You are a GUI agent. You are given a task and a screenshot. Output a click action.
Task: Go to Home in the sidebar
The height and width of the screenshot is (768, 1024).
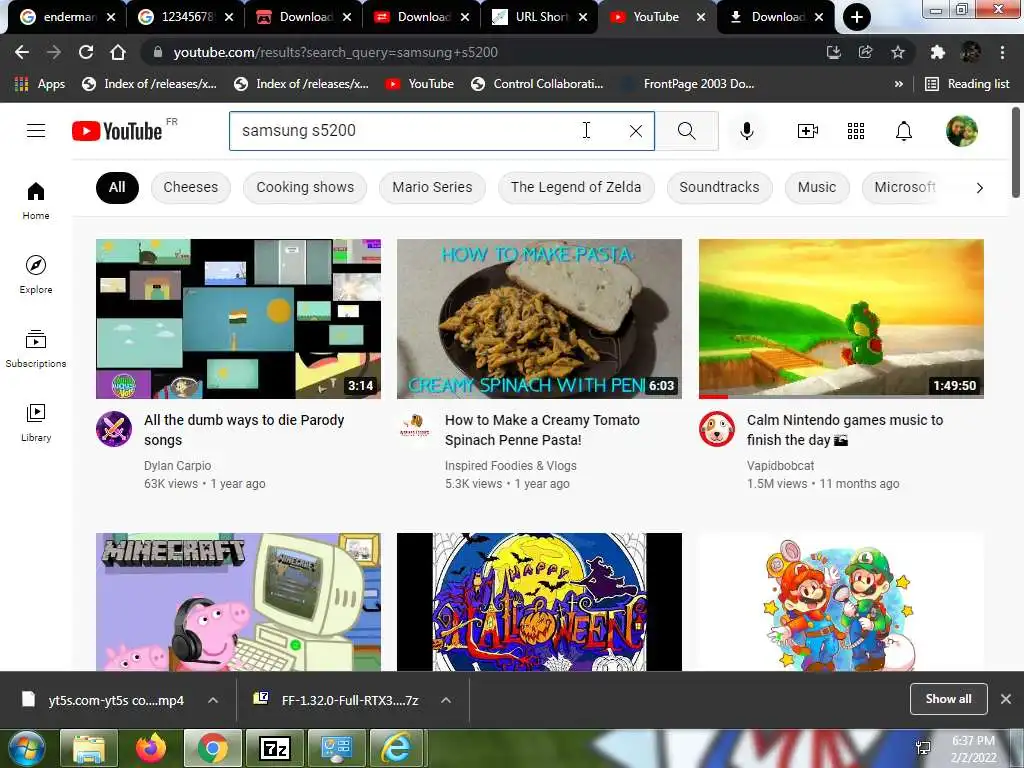click(36, 200)
